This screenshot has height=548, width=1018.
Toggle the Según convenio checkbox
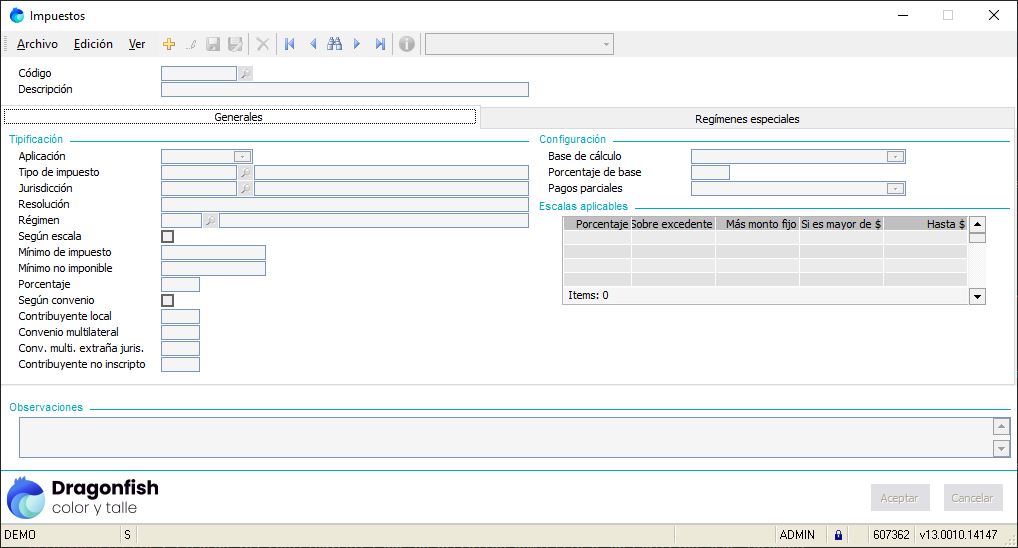click(168, 301)
